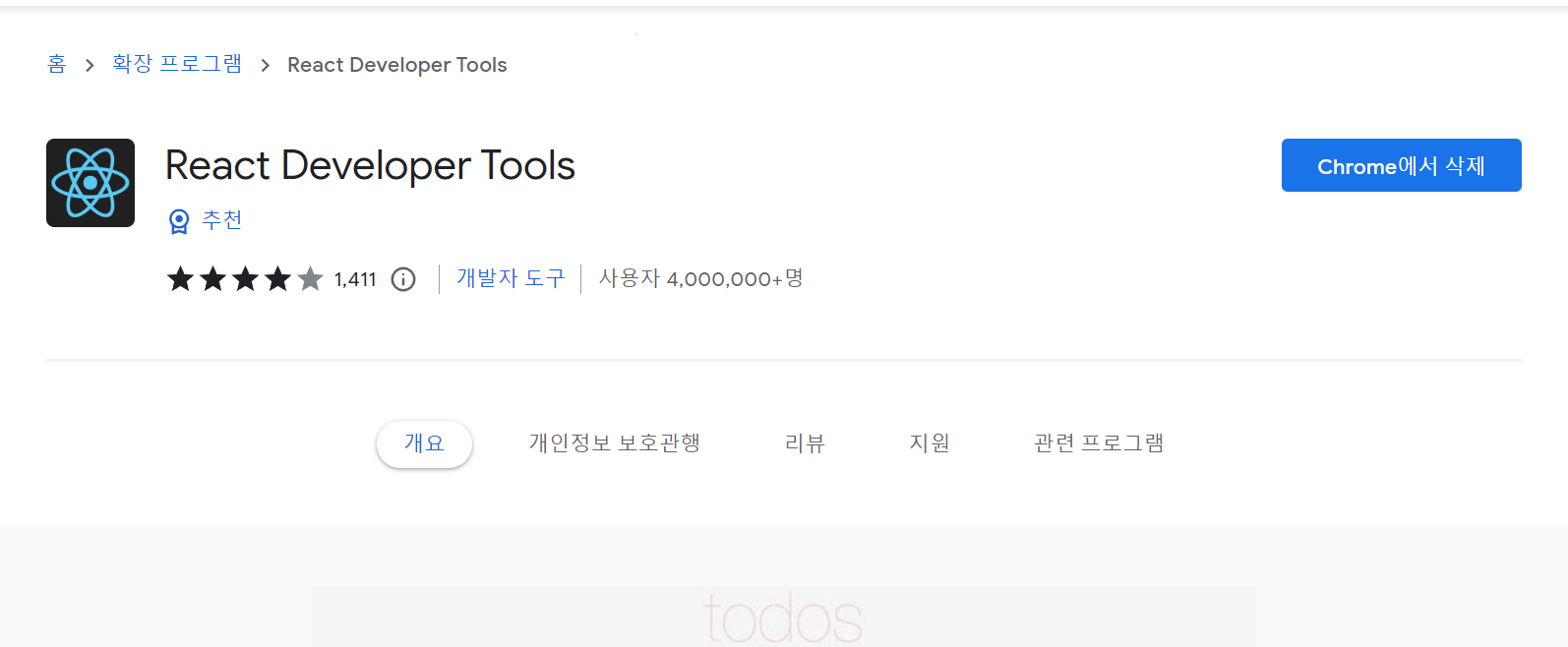This screenshot has width=1568, height=647.
Task: Click the 사용자 4,000,000+명 text
Action: click(701, 278)
